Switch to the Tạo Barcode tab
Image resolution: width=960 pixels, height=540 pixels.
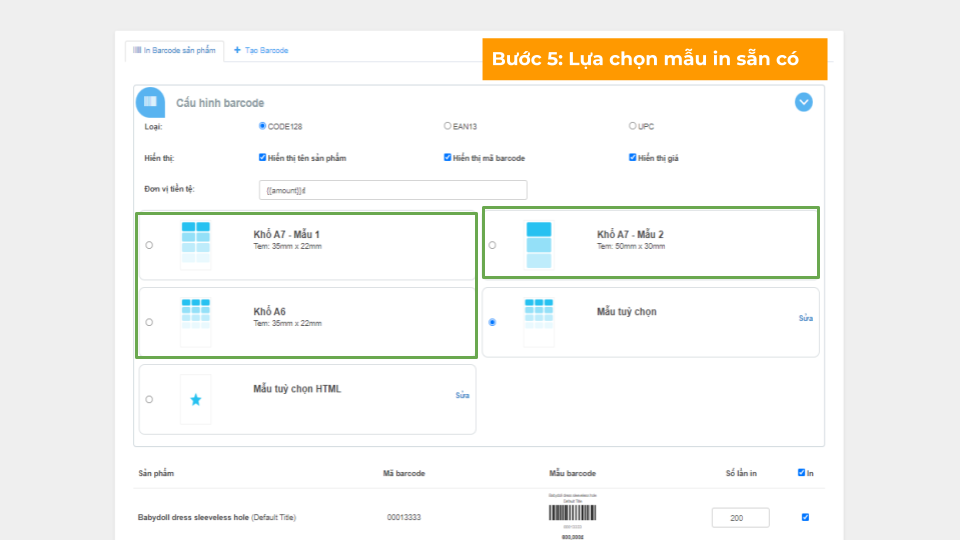click(x=261, y=50)
